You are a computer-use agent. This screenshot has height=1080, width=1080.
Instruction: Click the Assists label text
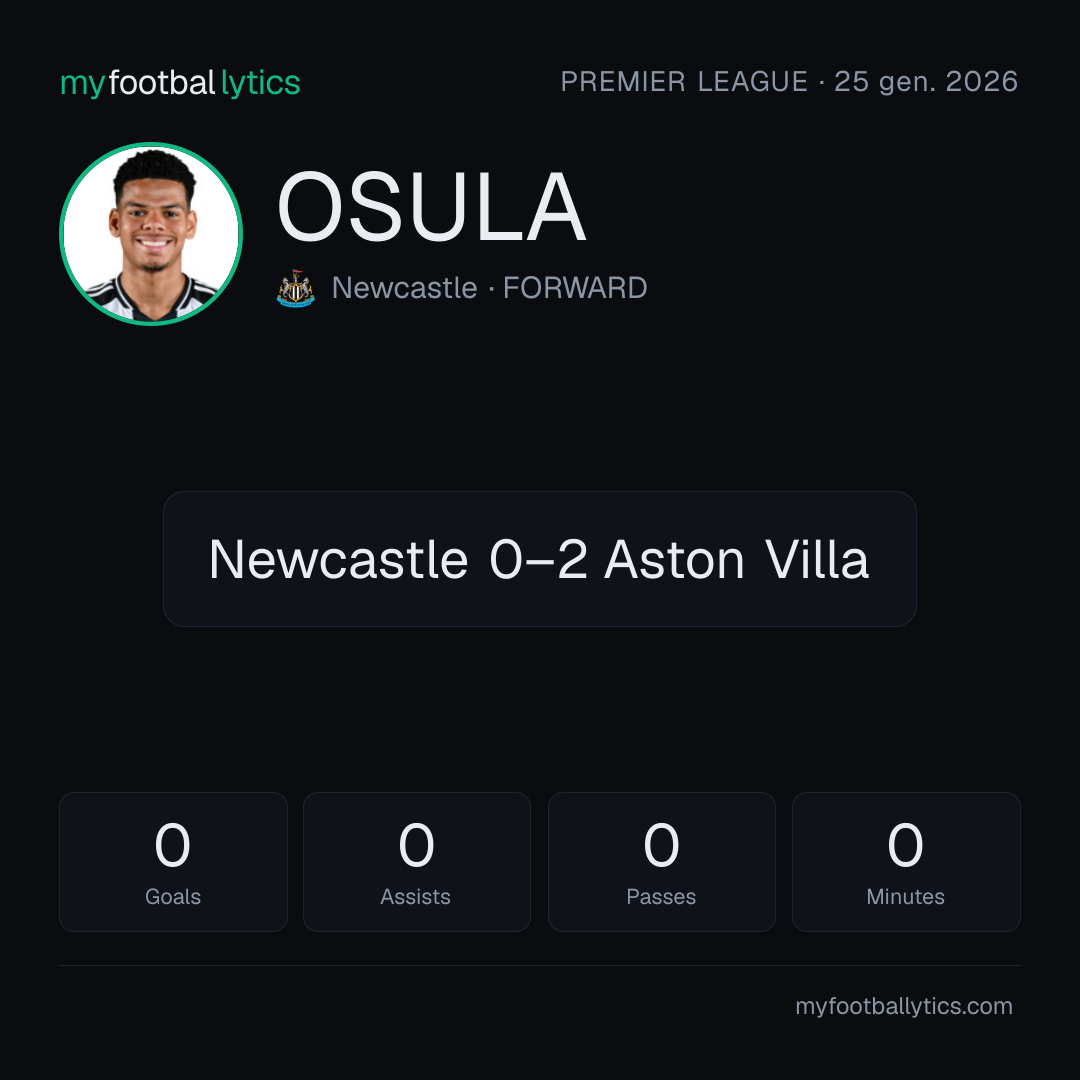pos(415,897)
